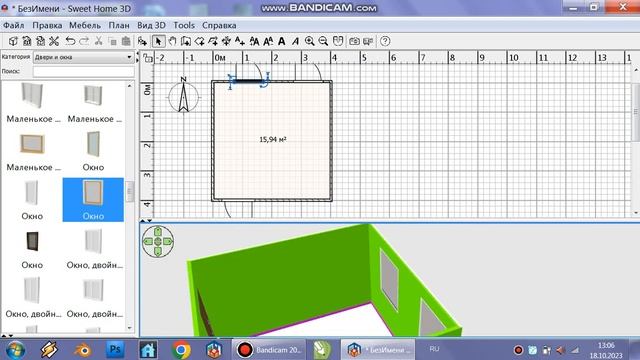Image resolution: width=640 pixels, height=360 pixels.
Task: Switch to Create polylines mode
Action: coord(213,41)
